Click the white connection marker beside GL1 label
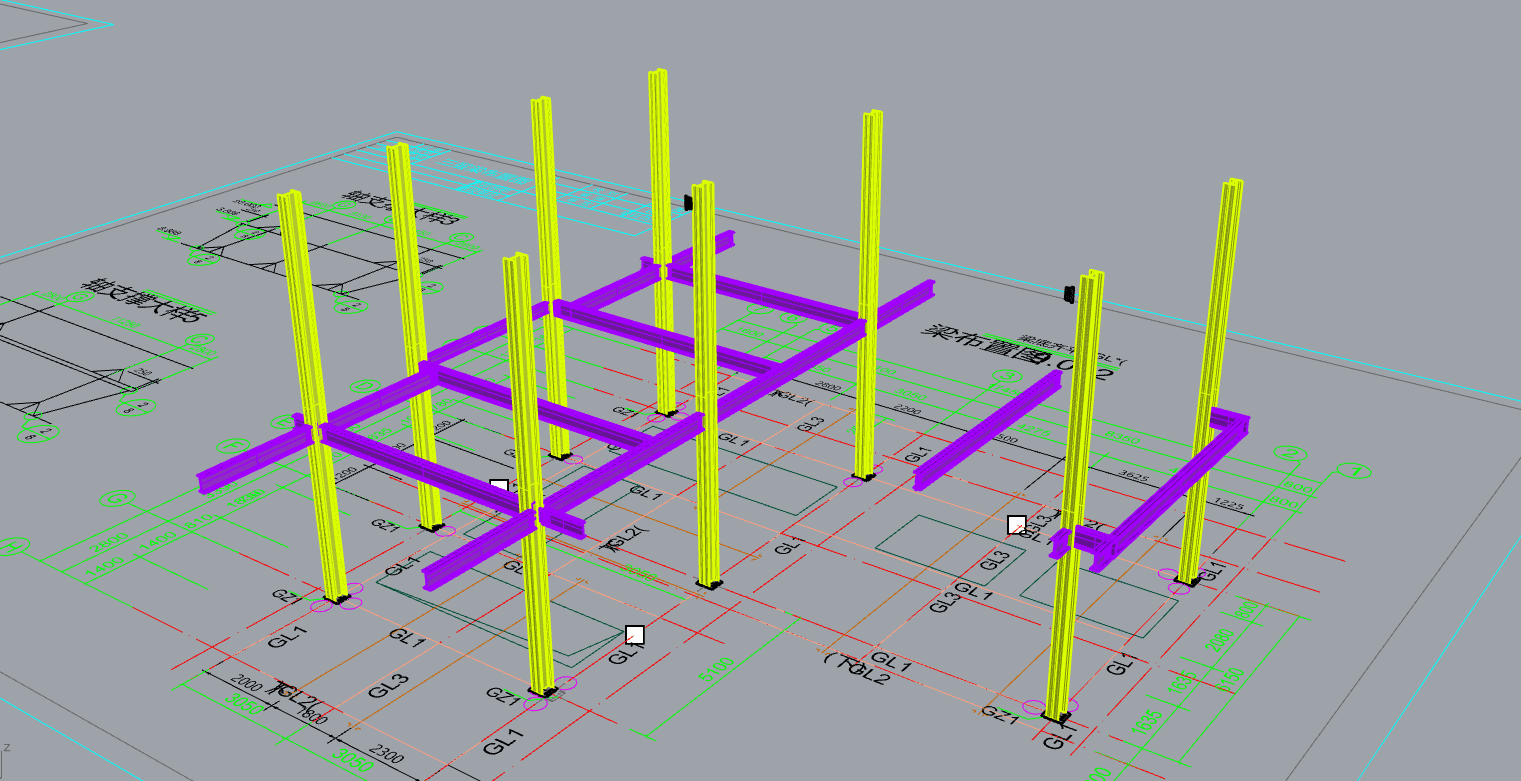This screenshot has width=1521, height=781. (633, 632)
